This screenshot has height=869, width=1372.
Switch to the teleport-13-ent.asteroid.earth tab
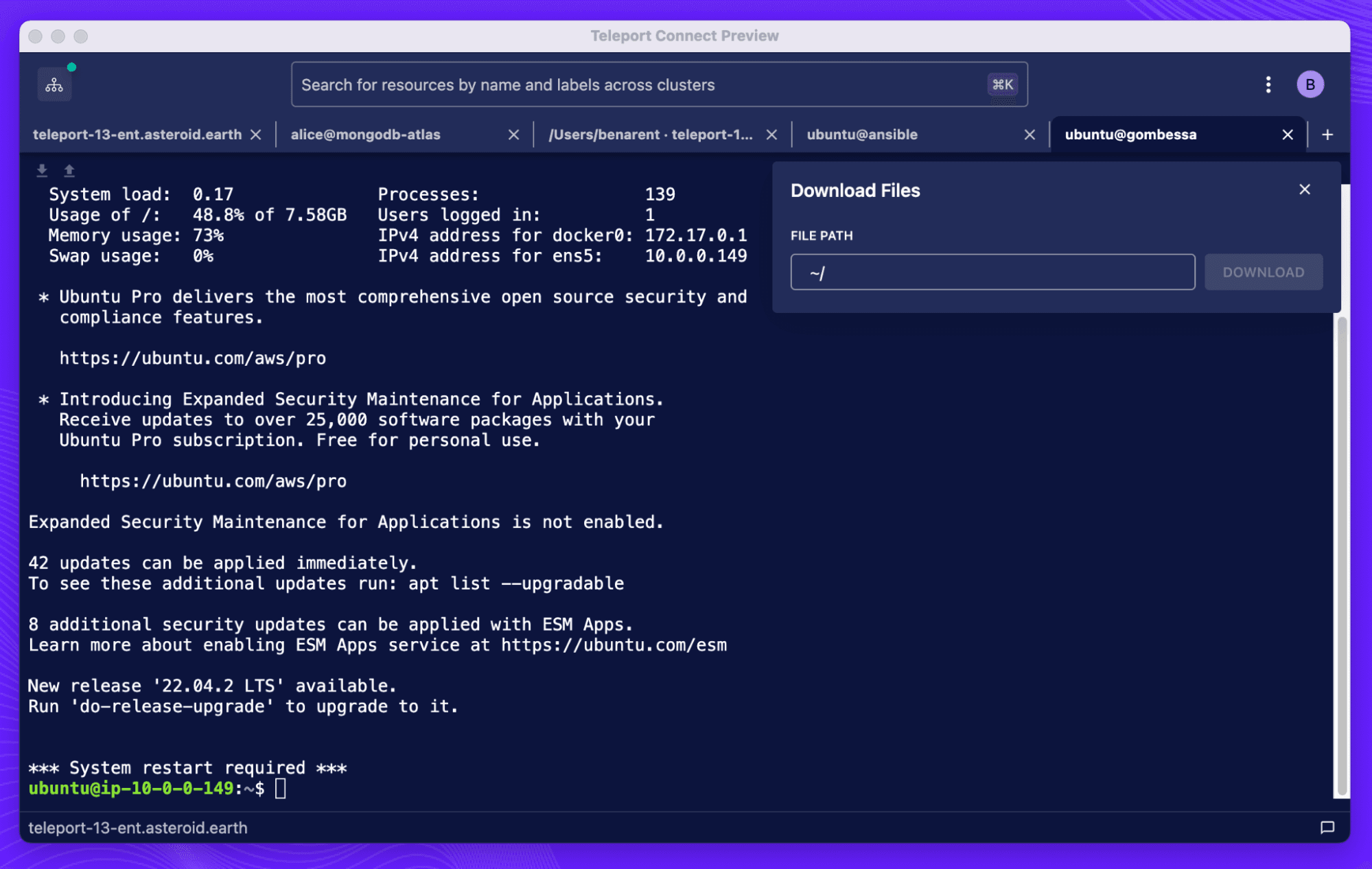[x=136, y=135]
